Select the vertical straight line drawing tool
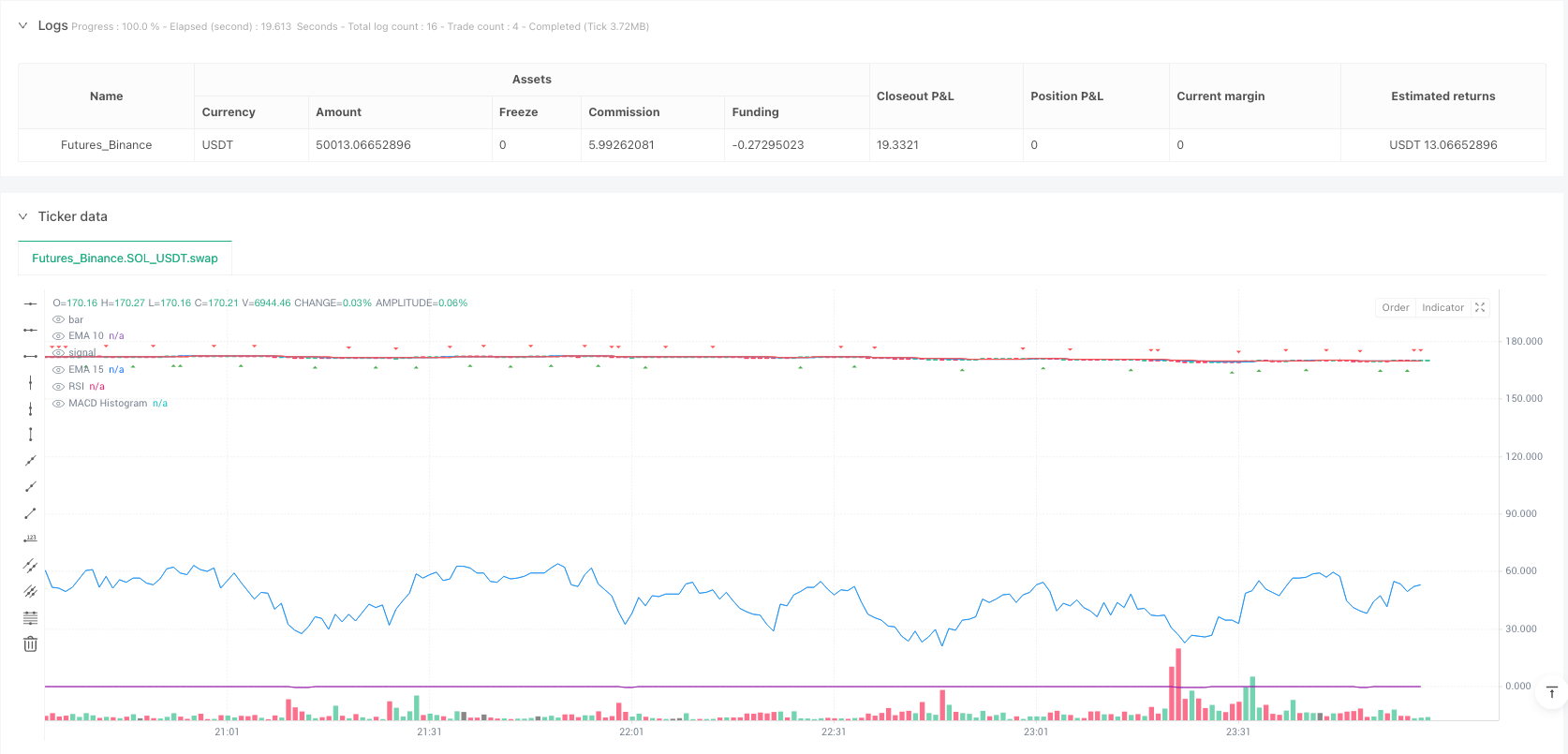The image size is (1568, 754). pos(30,382)
